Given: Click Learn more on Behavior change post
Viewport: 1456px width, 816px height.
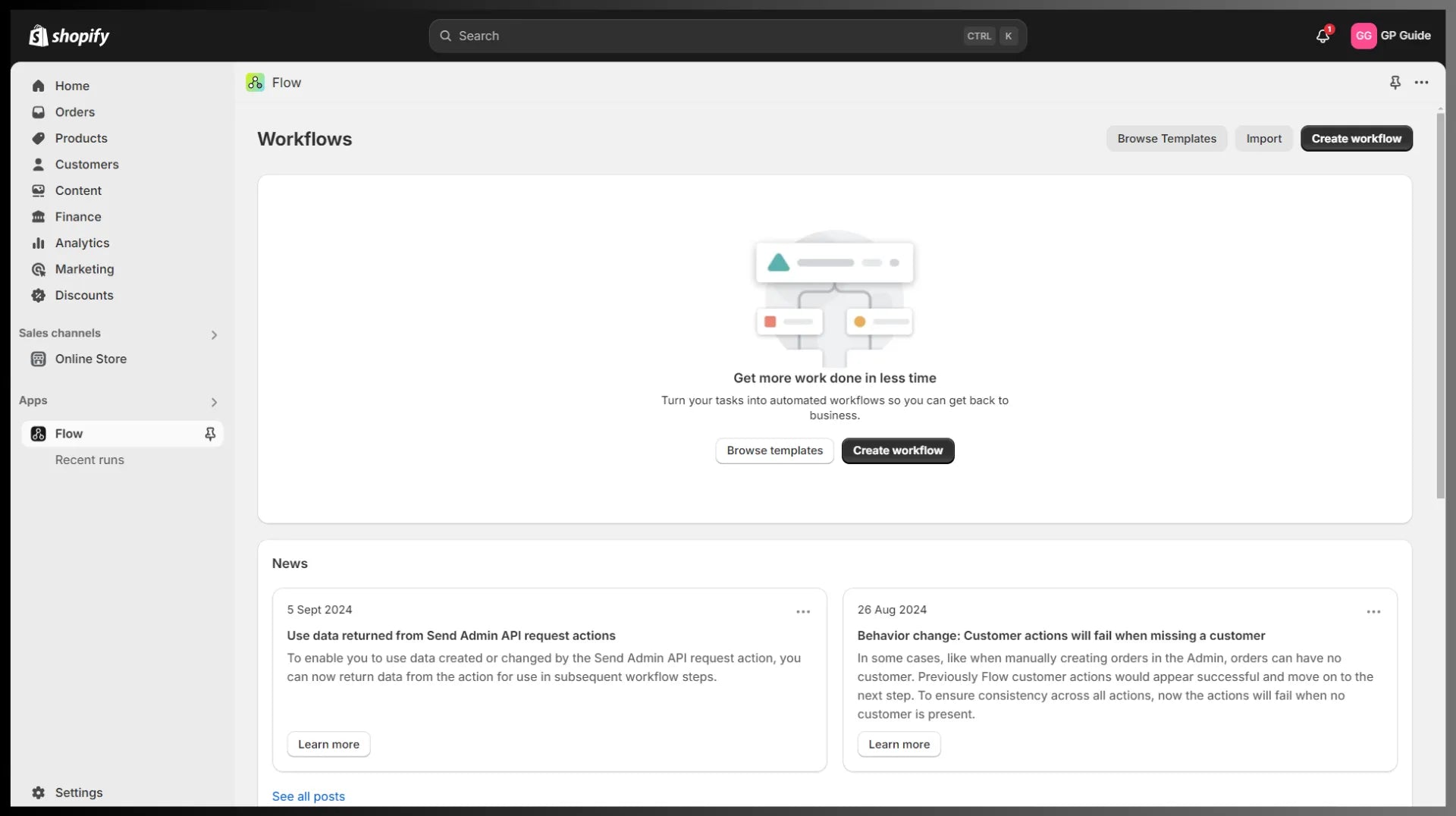Looking at the screenshot, I should pyautogui.click(x=899, y=744).
